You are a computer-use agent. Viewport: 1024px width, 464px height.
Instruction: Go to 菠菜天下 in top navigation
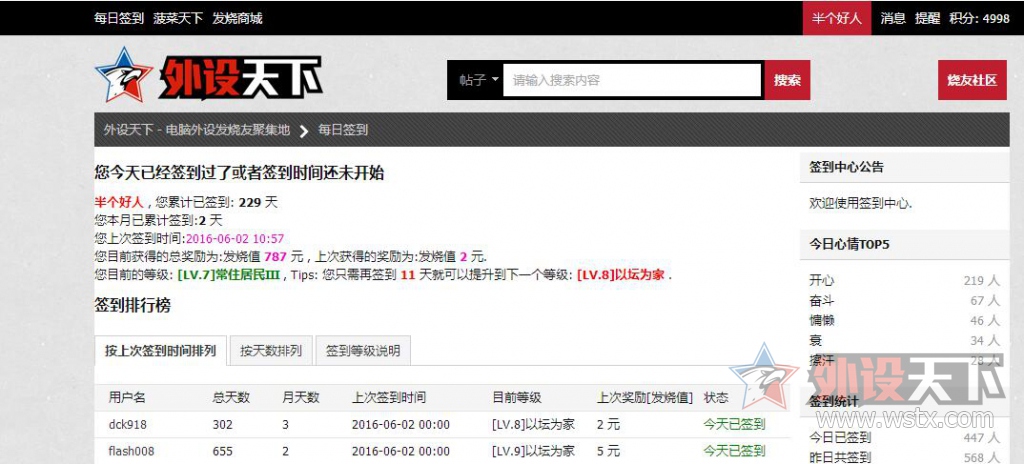click(x=178, y=18)
